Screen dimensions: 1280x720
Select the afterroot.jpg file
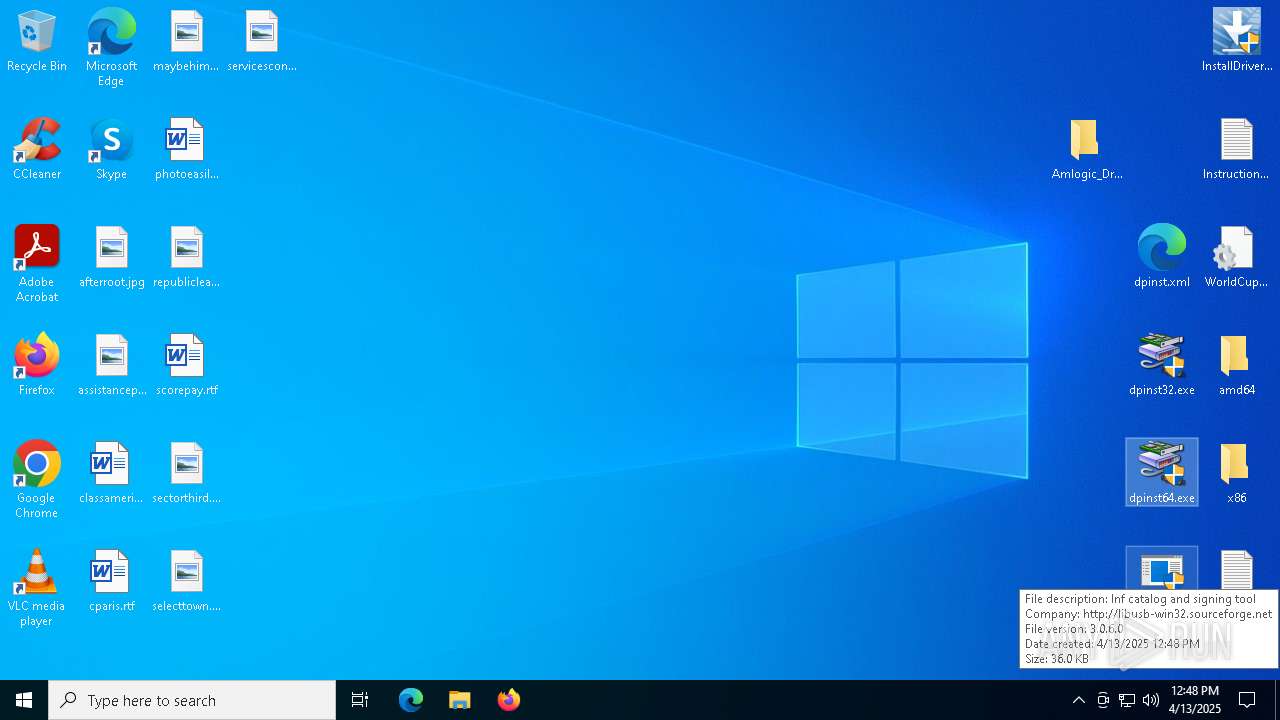111,258
